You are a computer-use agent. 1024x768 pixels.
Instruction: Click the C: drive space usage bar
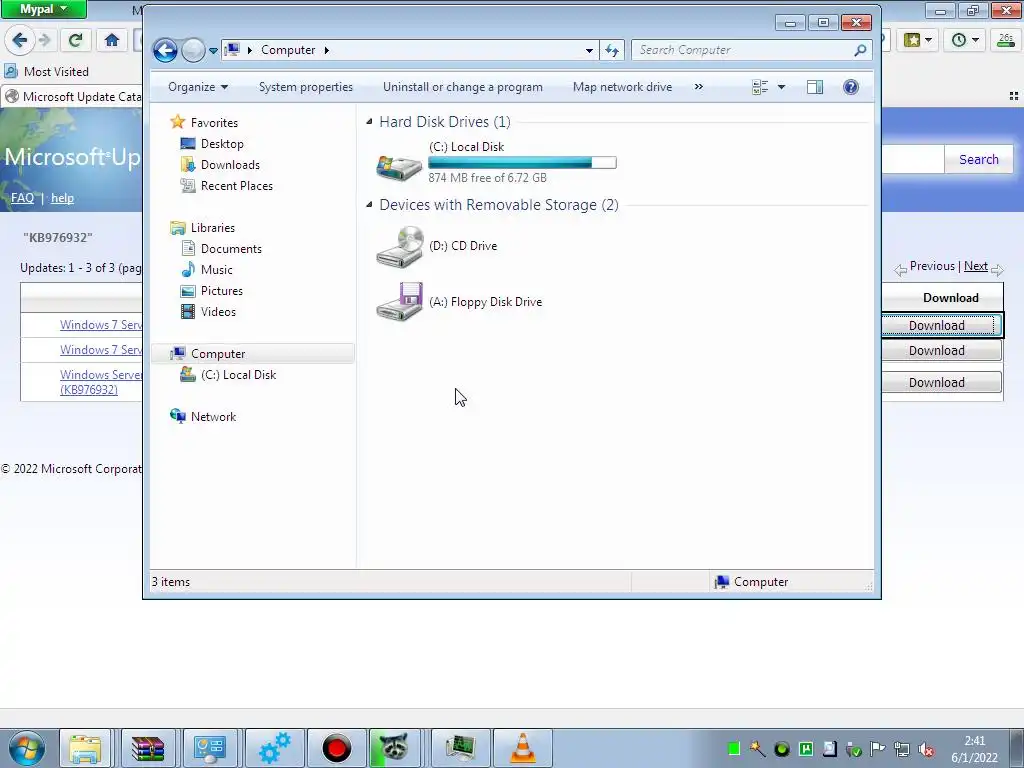tap(522, 162)
